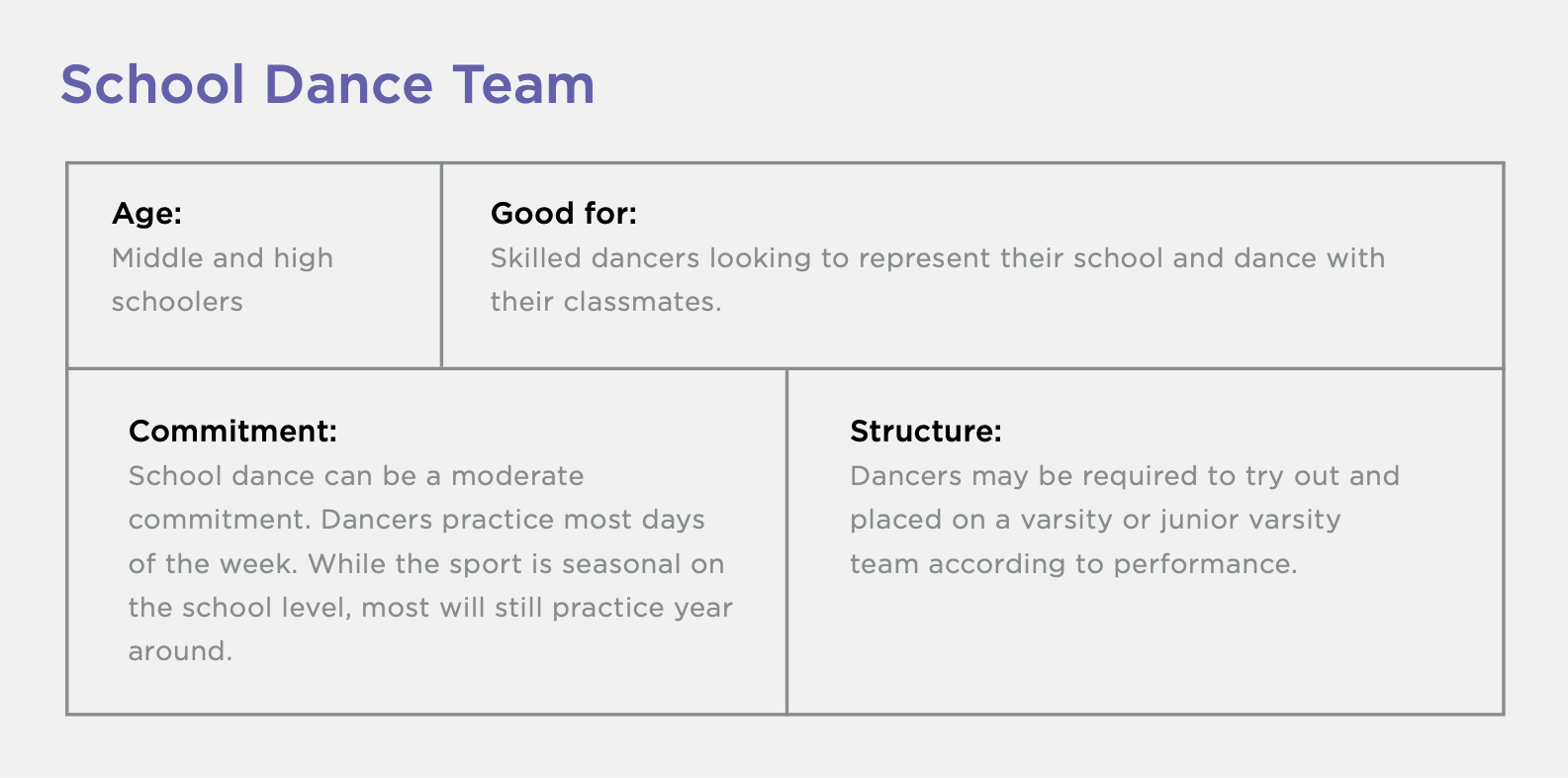Click the word "around." ending the Commitment text
Screen dimensions: 1568x778
click(x=180, y=651)
